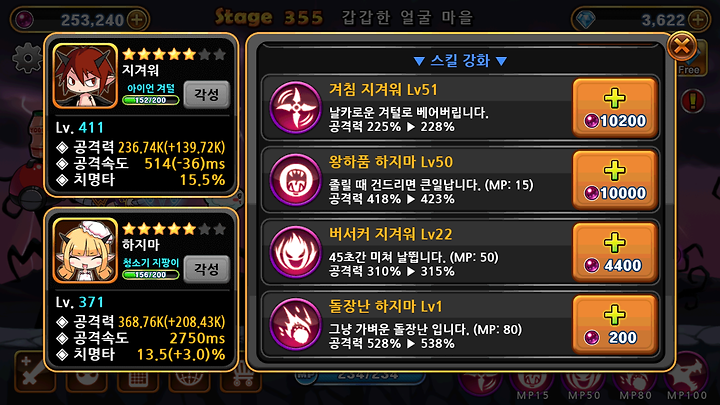
Task: Upgrade 겨침 지겨워 for 10200 orbs
Action: click(x=615, y=108)
